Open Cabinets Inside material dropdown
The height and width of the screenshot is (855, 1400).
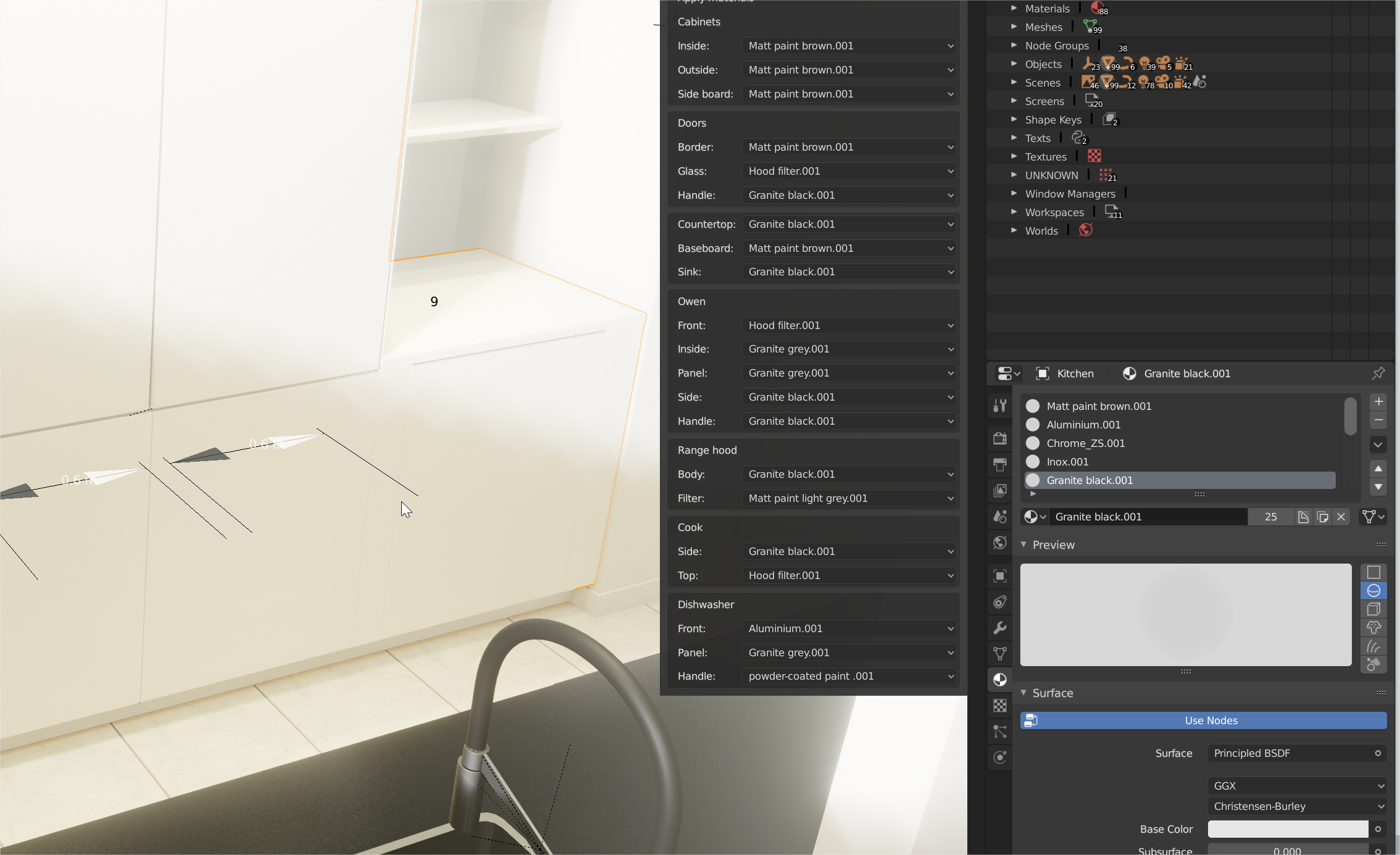pyautogui.click(x=849, y=46)
